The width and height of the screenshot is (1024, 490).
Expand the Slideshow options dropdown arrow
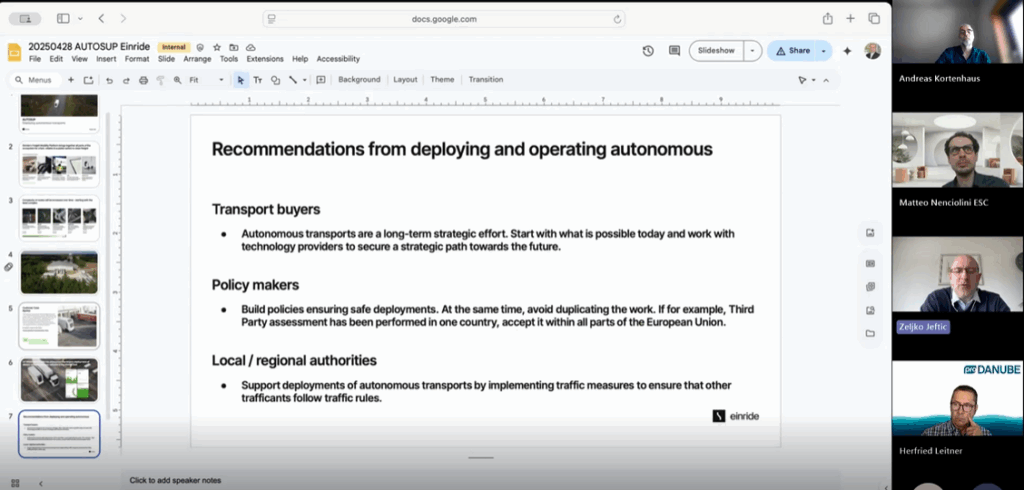coord(753,50)
